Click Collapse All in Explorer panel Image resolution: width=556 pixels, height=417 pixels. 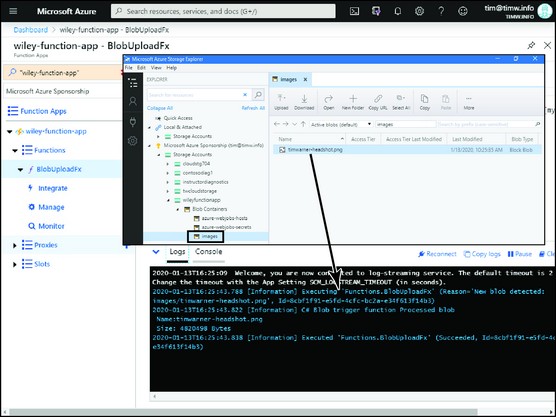160,108
